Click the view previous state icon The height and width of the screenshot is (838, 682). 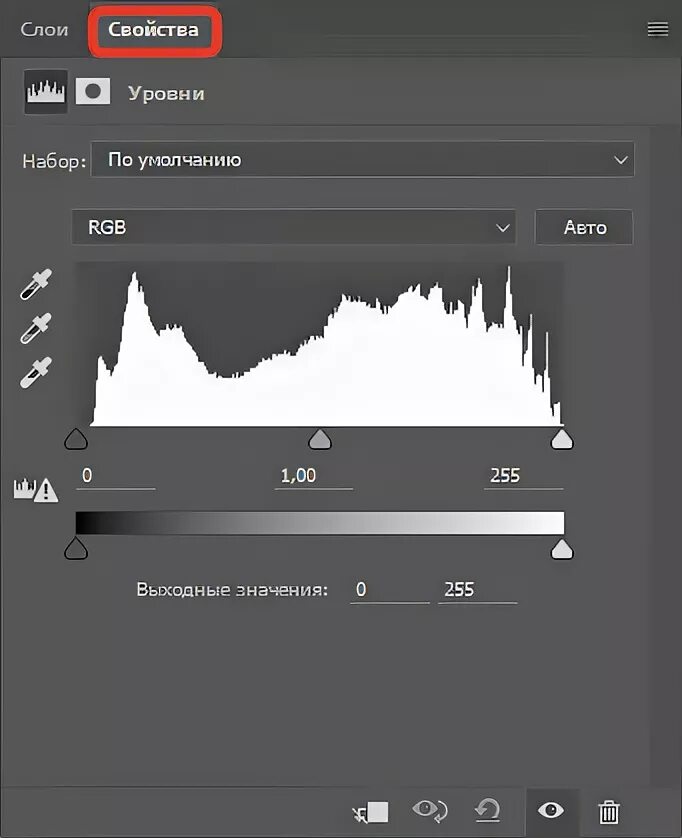click(x=430, y=810)
